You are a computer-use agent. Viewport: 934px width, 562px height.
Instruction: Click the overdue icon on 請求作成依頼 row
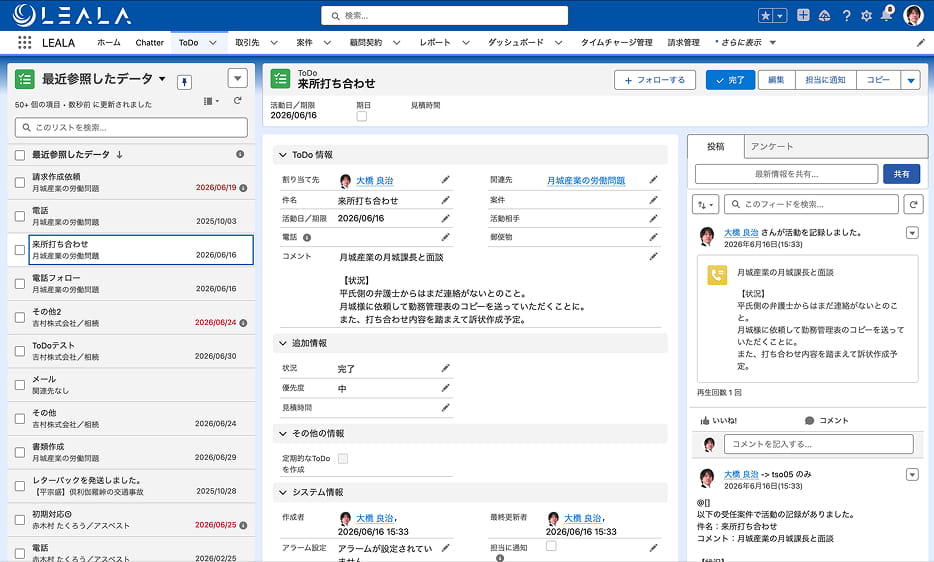tap(243, 188)
